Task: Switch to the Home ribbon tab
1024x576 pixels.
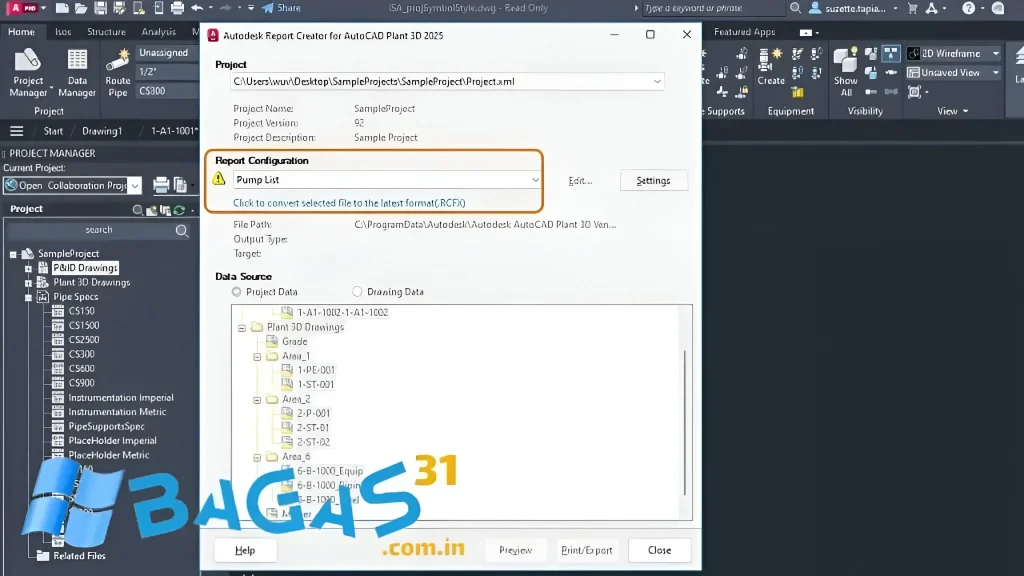Action: 22,32
